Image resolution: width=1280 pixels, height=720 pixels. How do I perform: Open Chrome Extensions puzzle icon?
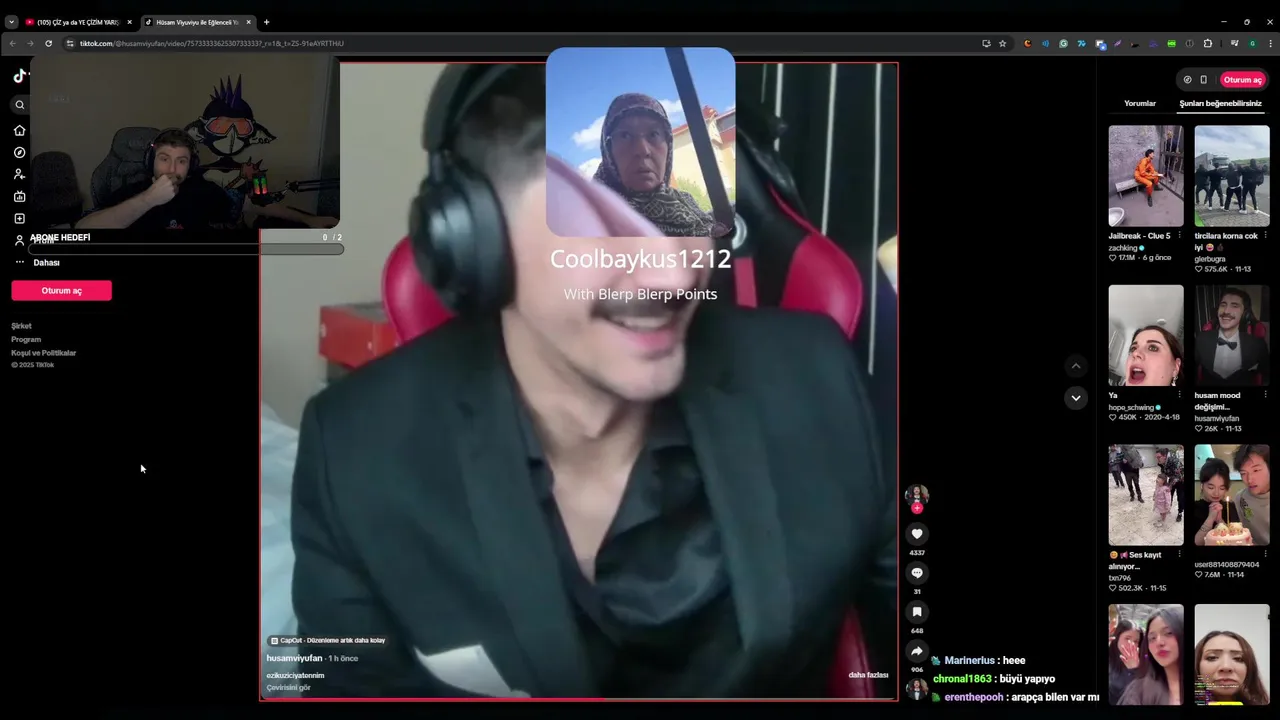[1208, 43]
